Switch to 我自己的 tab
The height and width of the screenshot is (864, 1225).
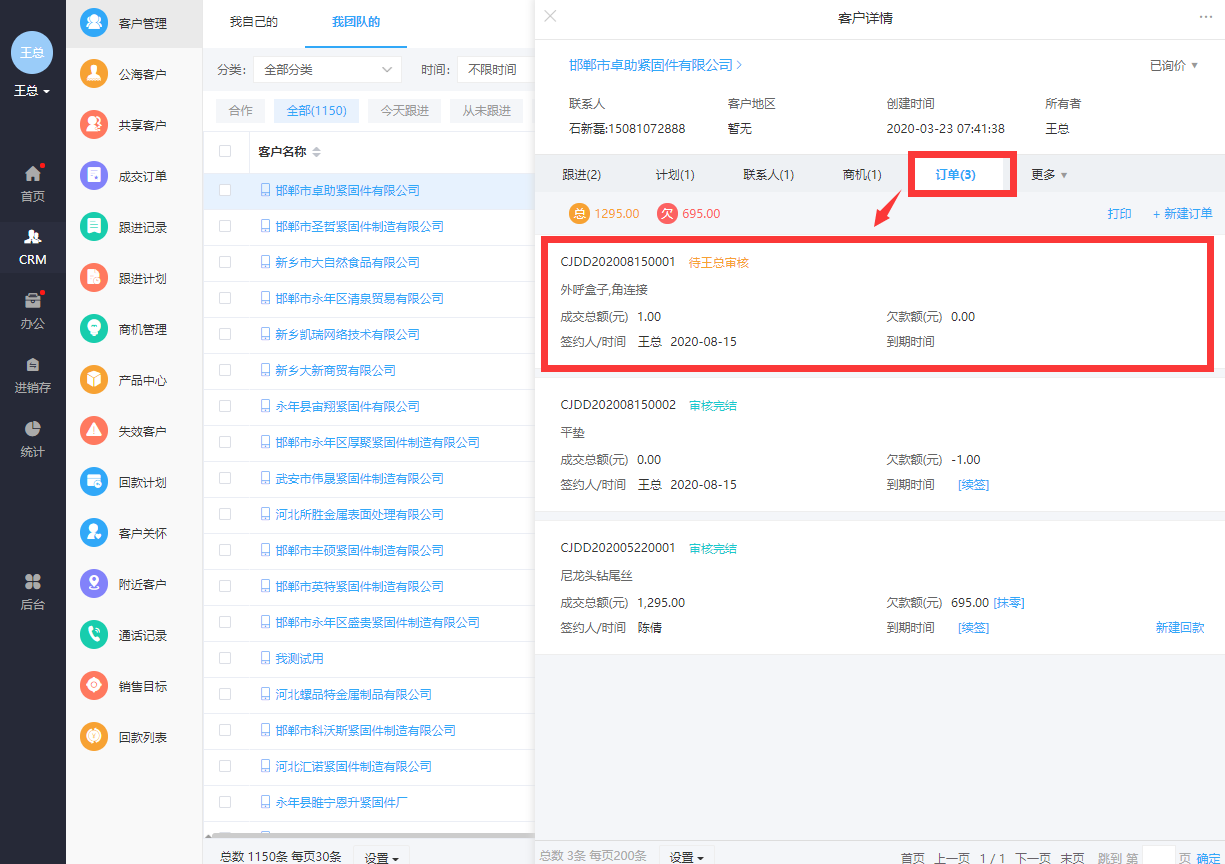tap(254, 22)
